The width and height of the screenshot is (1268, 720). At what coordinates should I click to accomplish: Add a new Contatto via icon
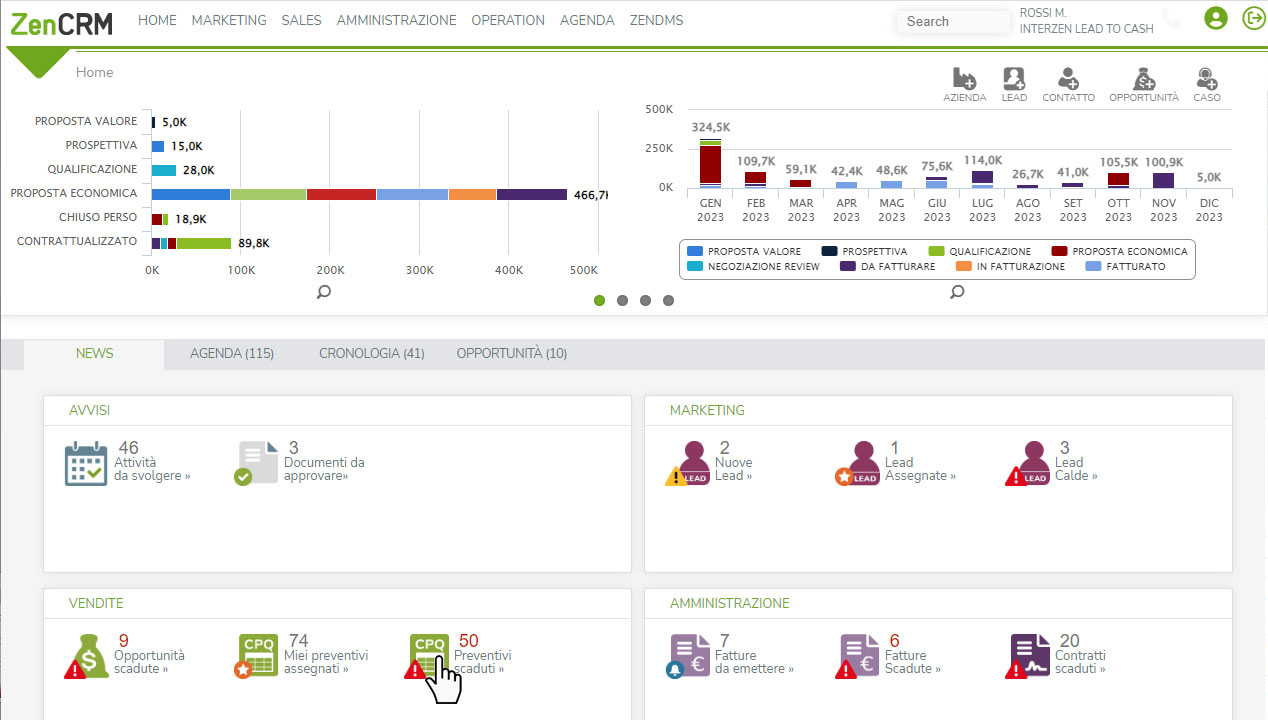click(1068, 80)
